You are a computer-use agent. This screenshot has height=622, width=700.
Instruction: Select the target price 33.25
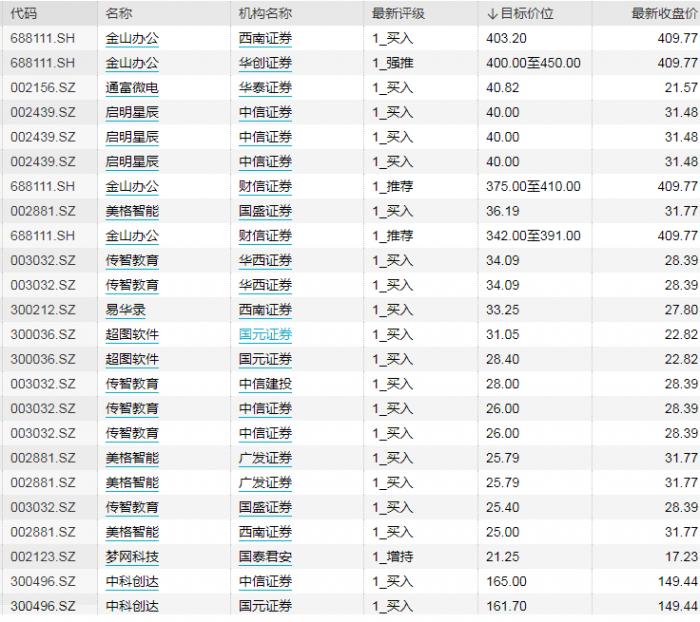point(503,310)
